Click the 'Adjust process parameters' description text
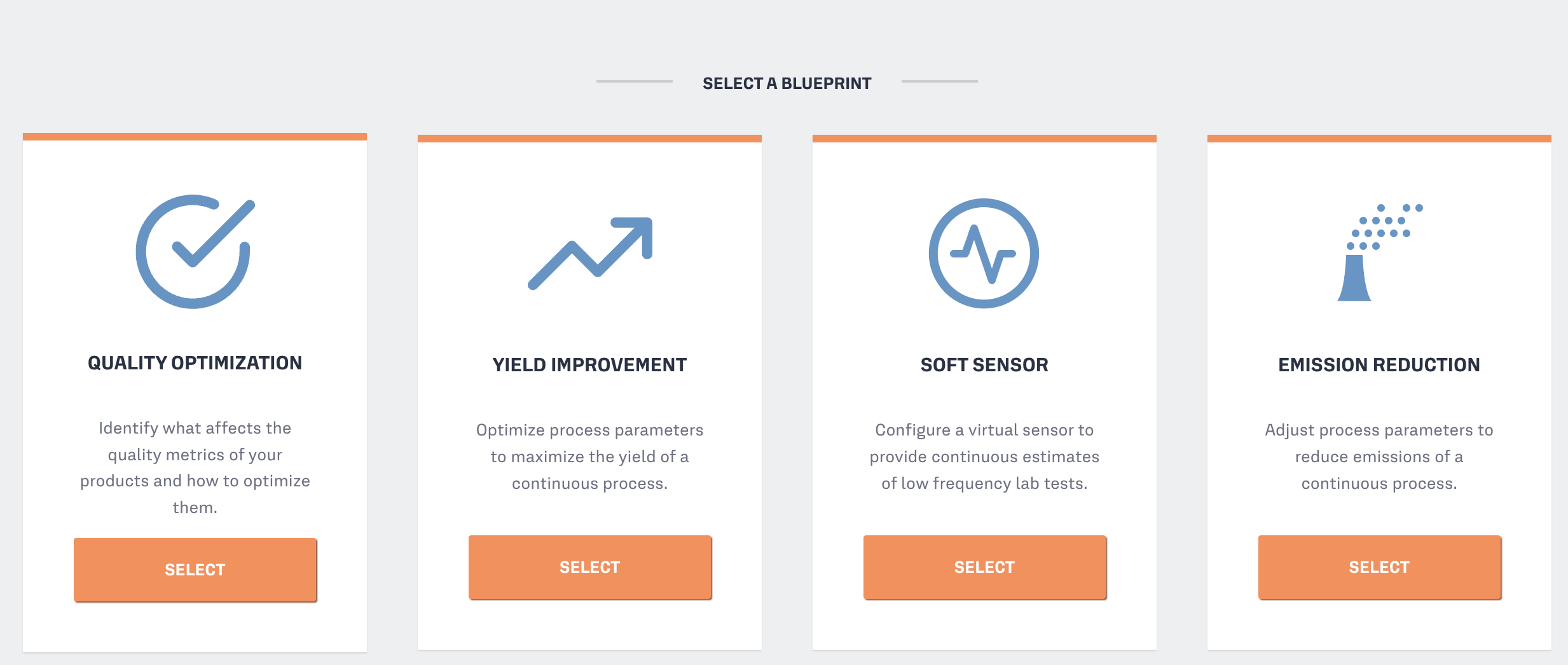Viewport: 1568px width, 665px height. pyautogui.click(x=1379, y=456)
